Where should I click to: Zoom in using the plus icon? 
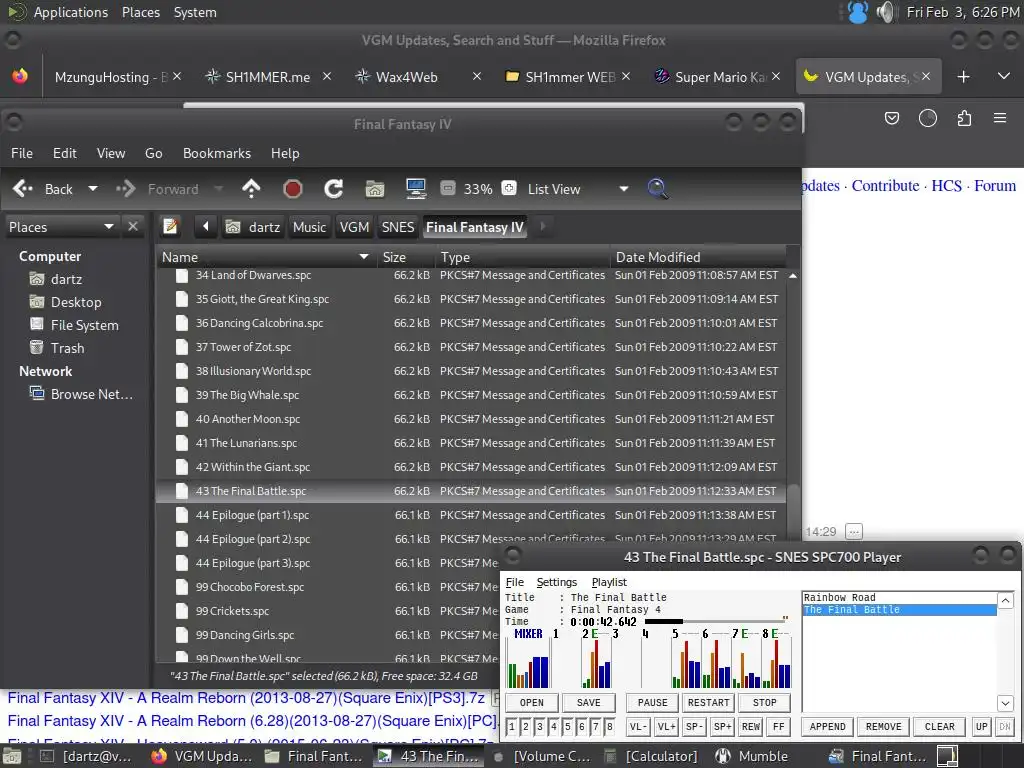coord(509,188)
